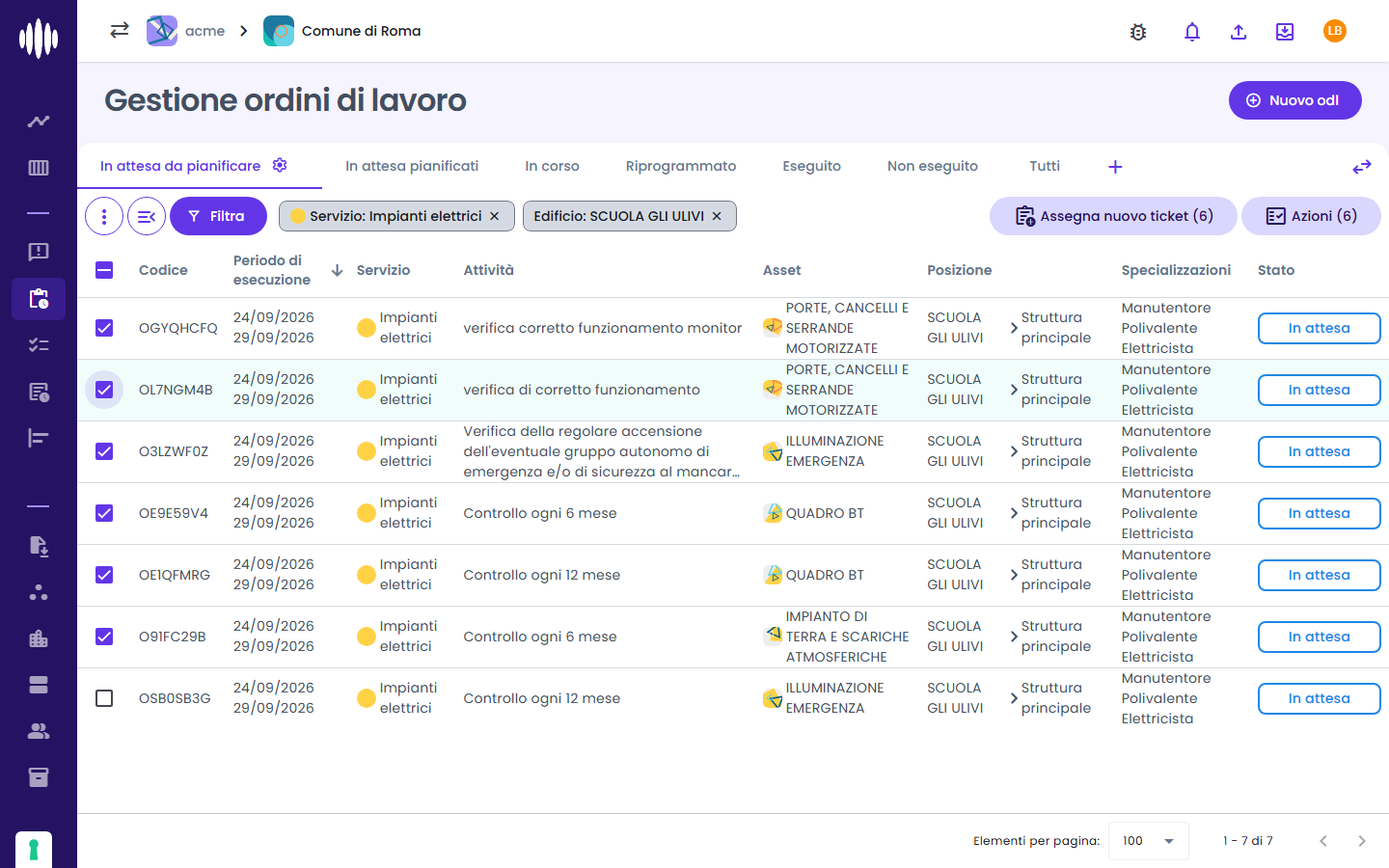Uncheck the checkbox for row O3LZWF0Z
The width and height of the screenshot is (1389, 868).
tap(104, 451)
